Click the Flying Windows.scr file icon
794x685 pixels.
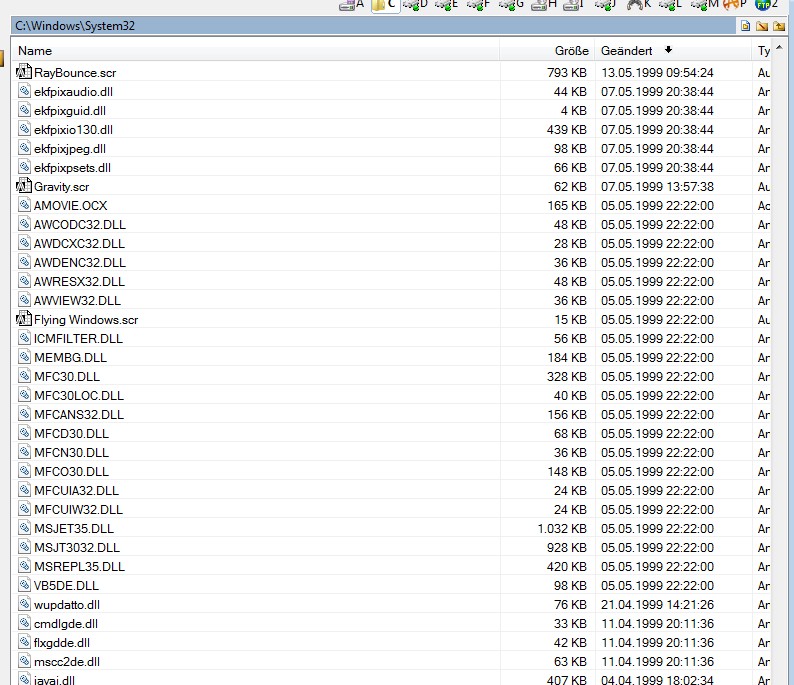point(24,319)
